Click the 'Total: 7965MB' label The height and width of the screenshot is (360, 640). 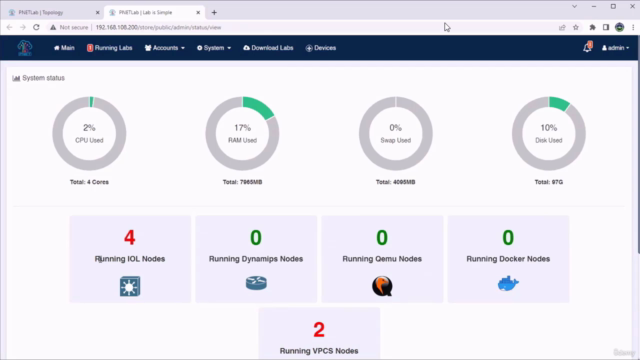click(242, 182)
